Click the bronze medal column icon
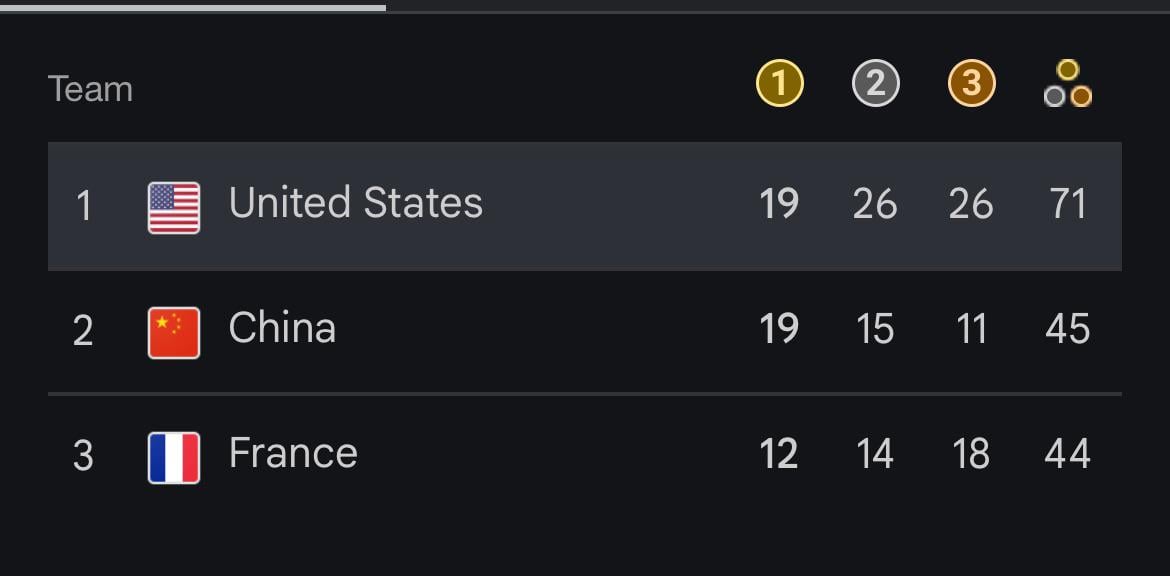The height and width of the screenshot is (576, 1170). pos(972,84)
